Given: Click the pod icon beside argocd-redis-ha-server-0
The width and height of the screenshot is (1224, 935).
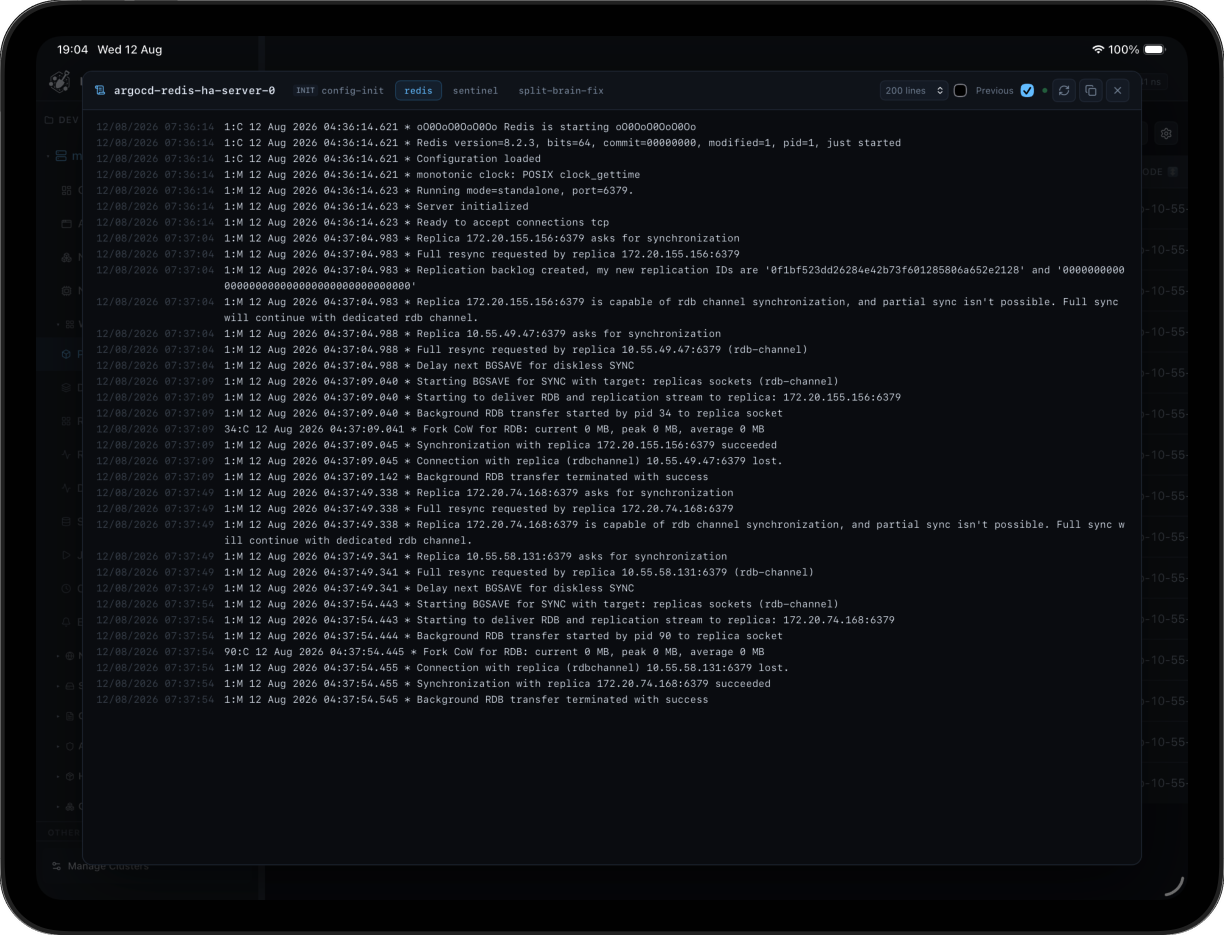Looking at the screenshot, I should pos(100,90).
